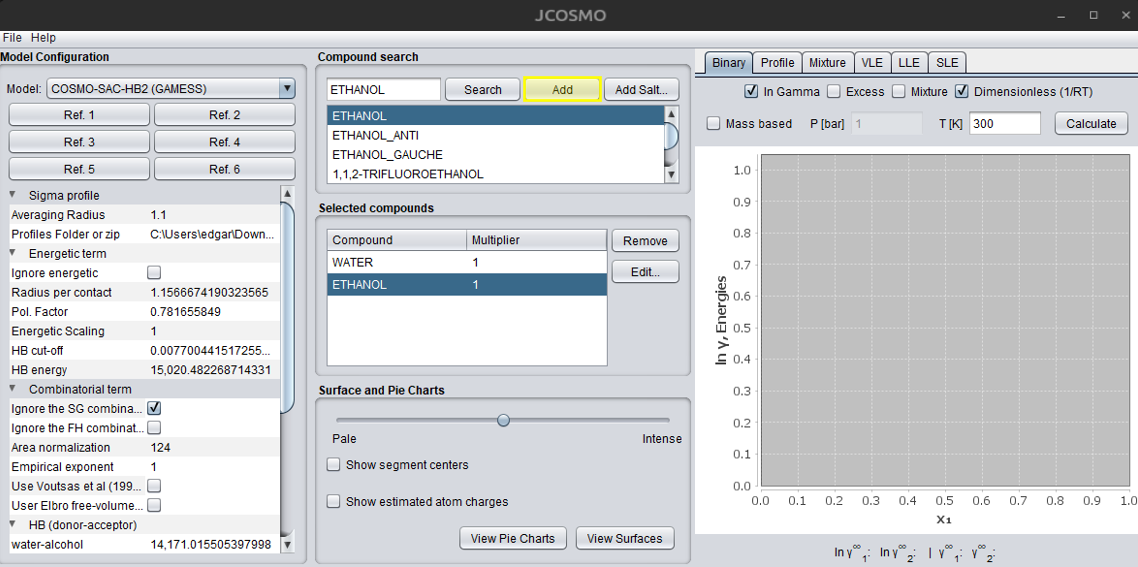Open the Model selection dropdown

(x=287, y=88)
